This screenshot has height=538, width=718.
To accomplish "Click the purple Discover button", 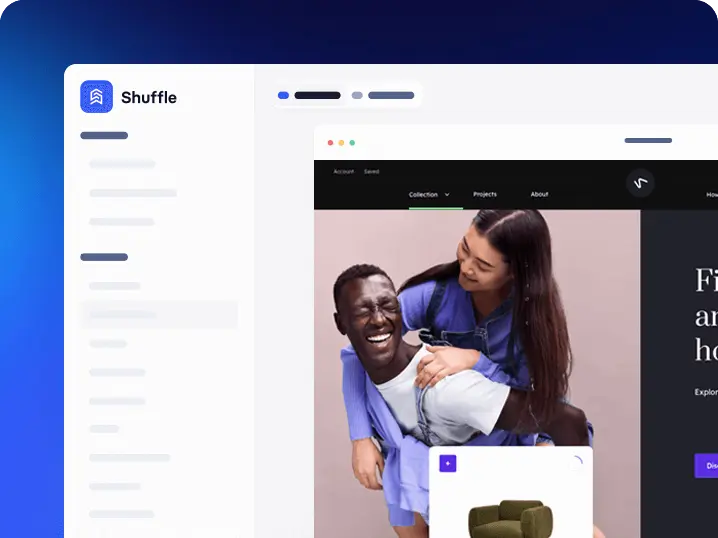I will (x=706, y=465).
